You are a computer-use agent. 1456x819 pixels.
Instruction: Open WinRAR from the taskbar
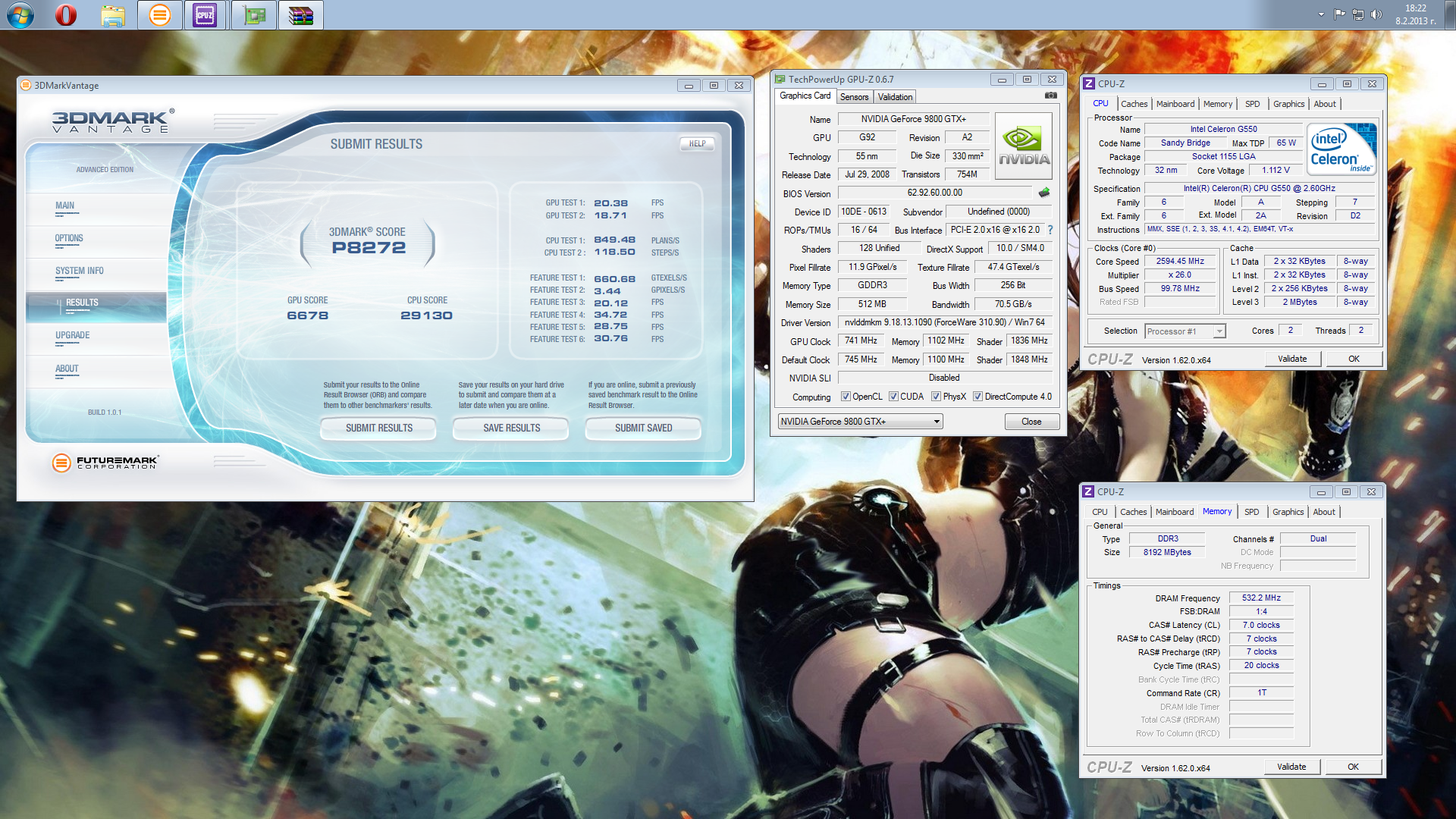300,14
